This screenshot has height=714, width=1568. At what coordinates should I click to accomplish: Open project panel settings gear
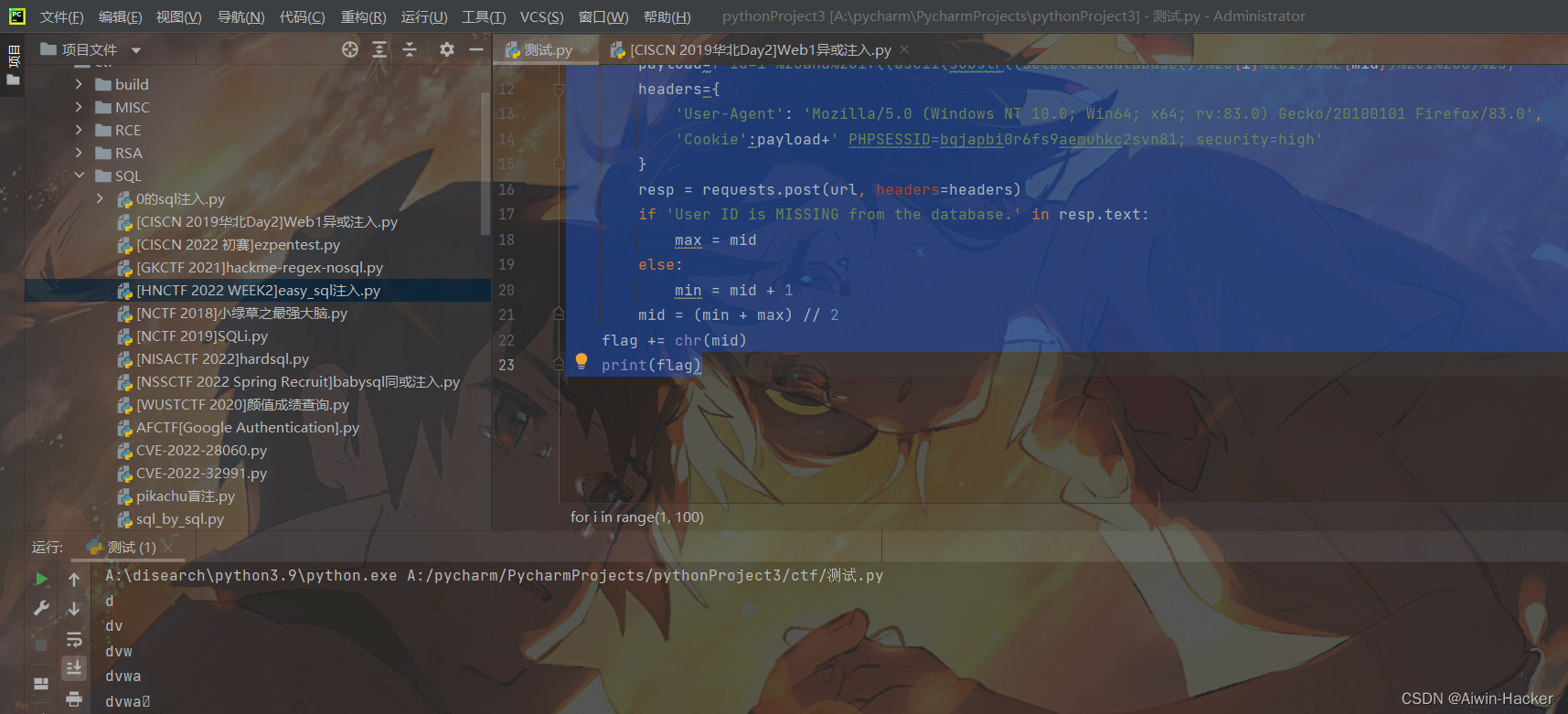(446, 49)
